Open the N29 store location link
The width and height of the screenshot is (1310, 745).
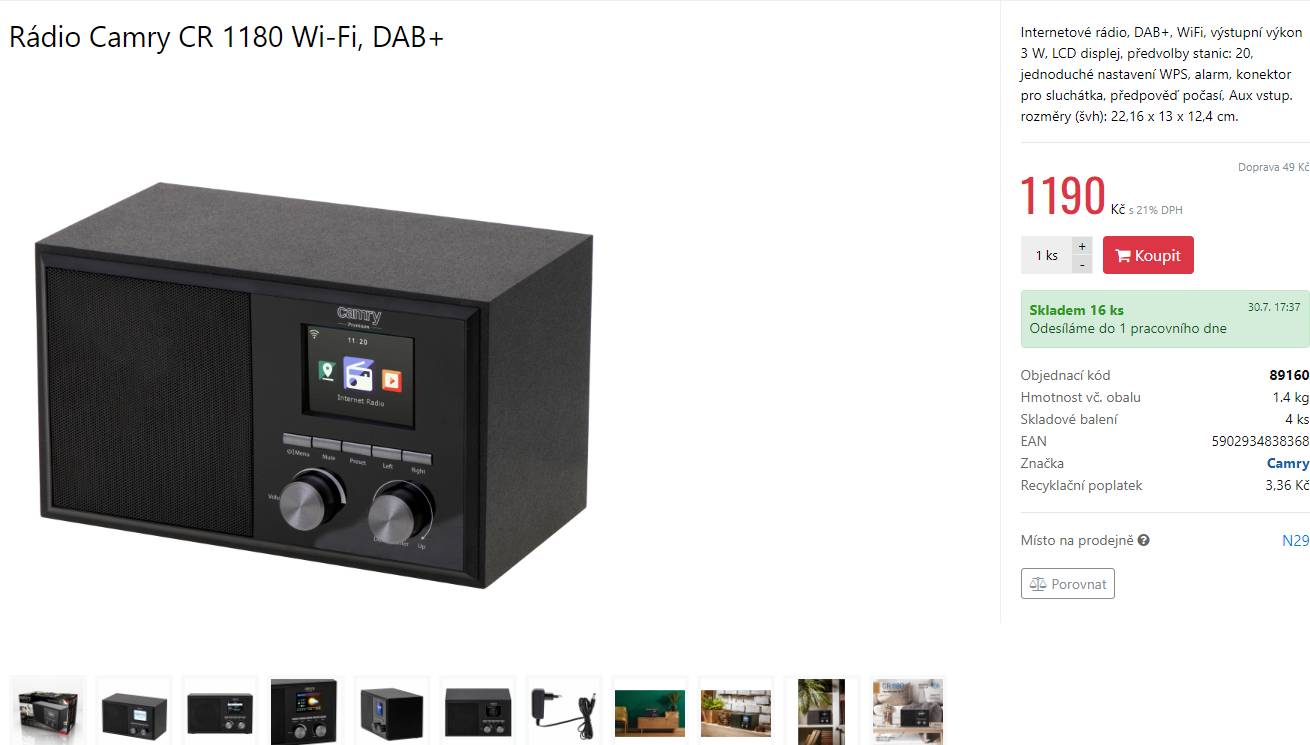click(1295, 540)
